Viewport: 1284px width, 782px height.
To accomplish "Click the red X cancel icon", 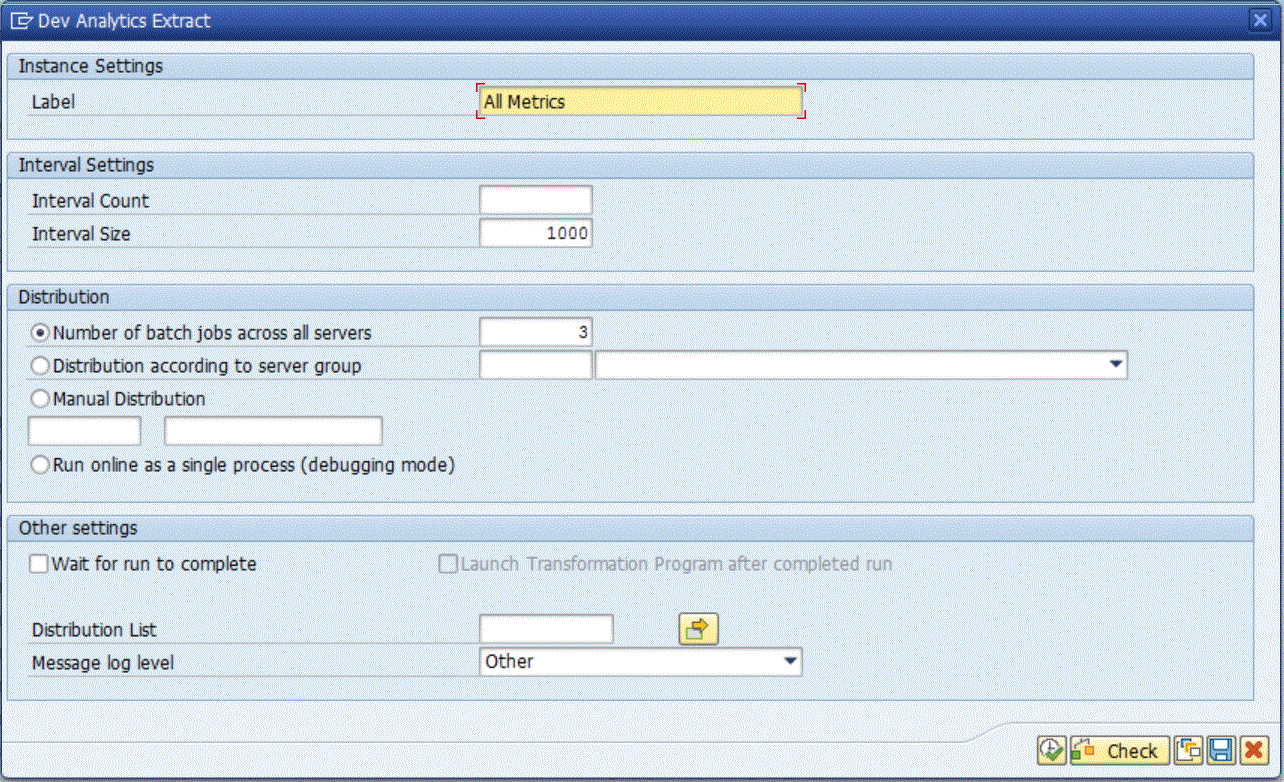I will click(1252, 750).
